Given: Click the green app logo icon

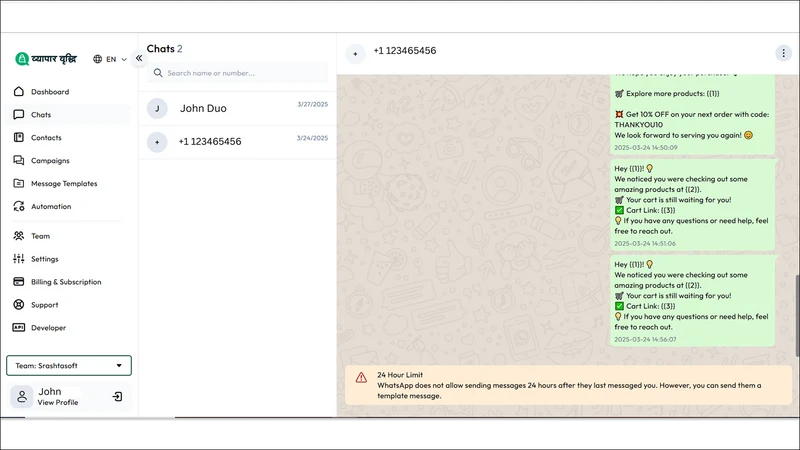Looking at the screenshot, I should tap(21, 59).
